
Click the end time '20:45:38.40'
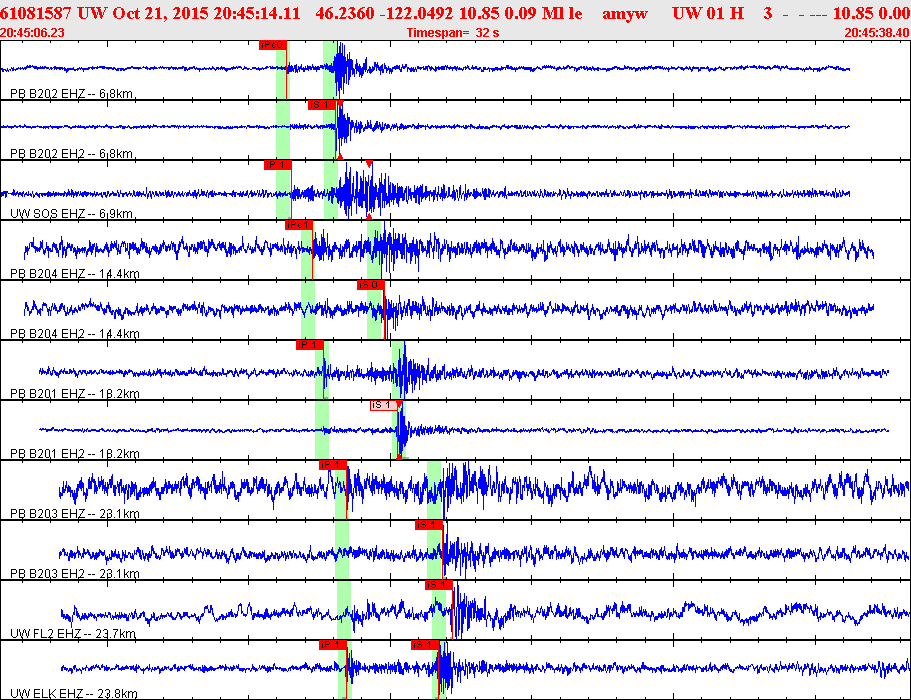click(x=877, y=33)
